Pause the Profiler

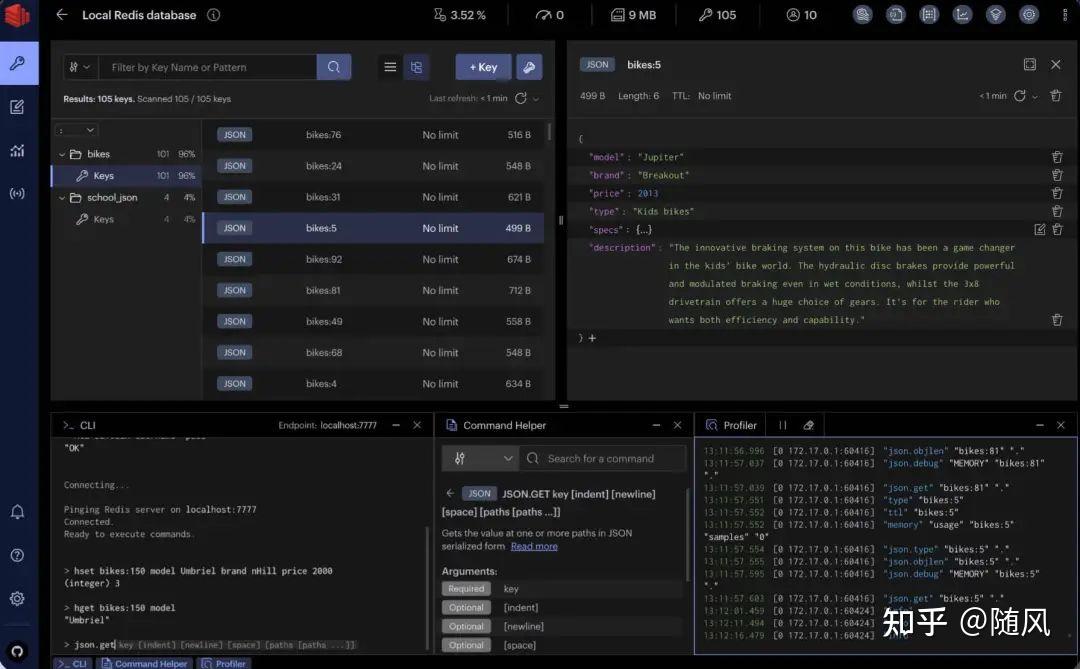[782, 425]
